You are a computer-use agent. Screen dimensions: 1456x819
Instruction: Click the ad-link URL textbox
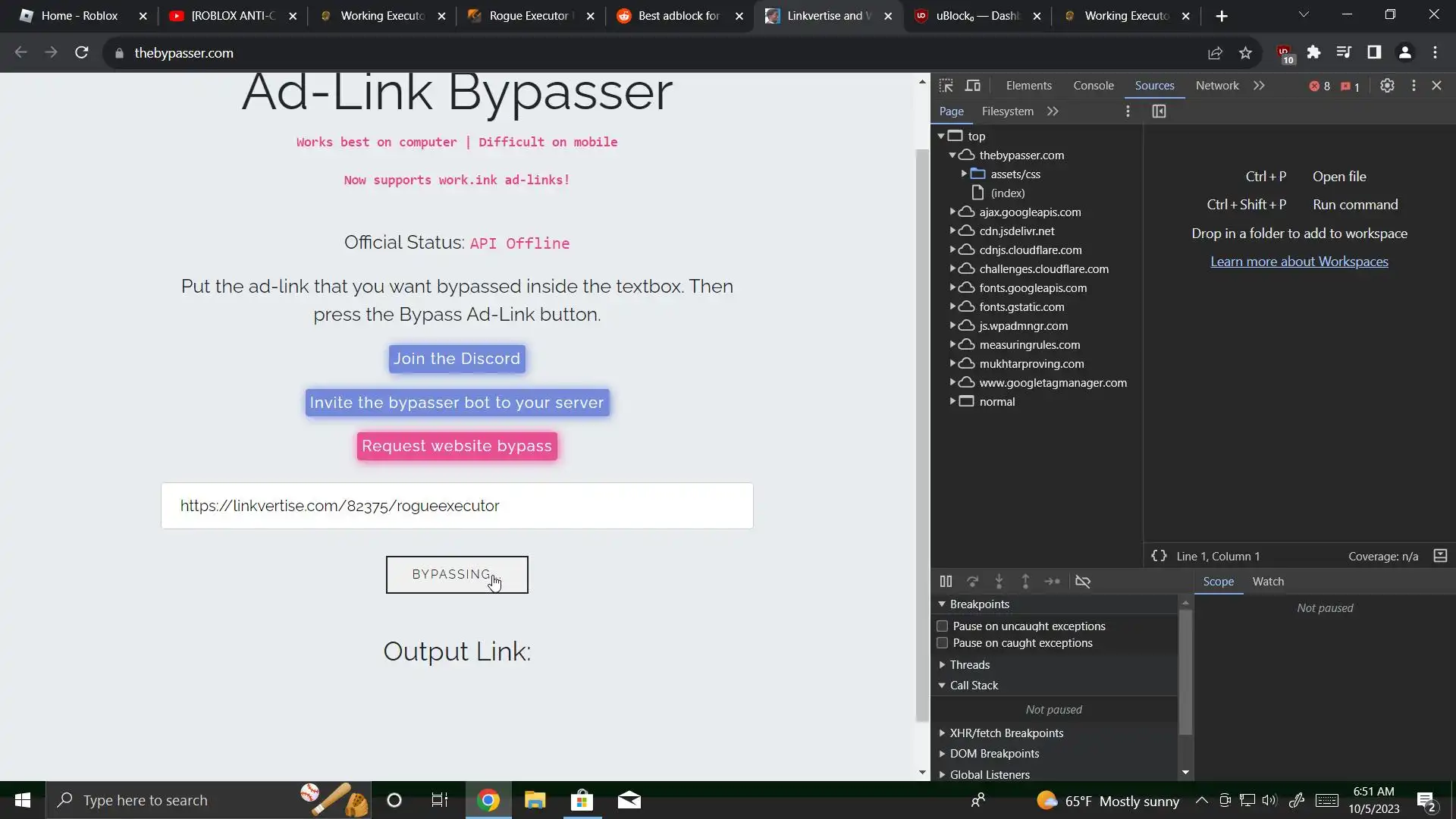click(457, 506)
